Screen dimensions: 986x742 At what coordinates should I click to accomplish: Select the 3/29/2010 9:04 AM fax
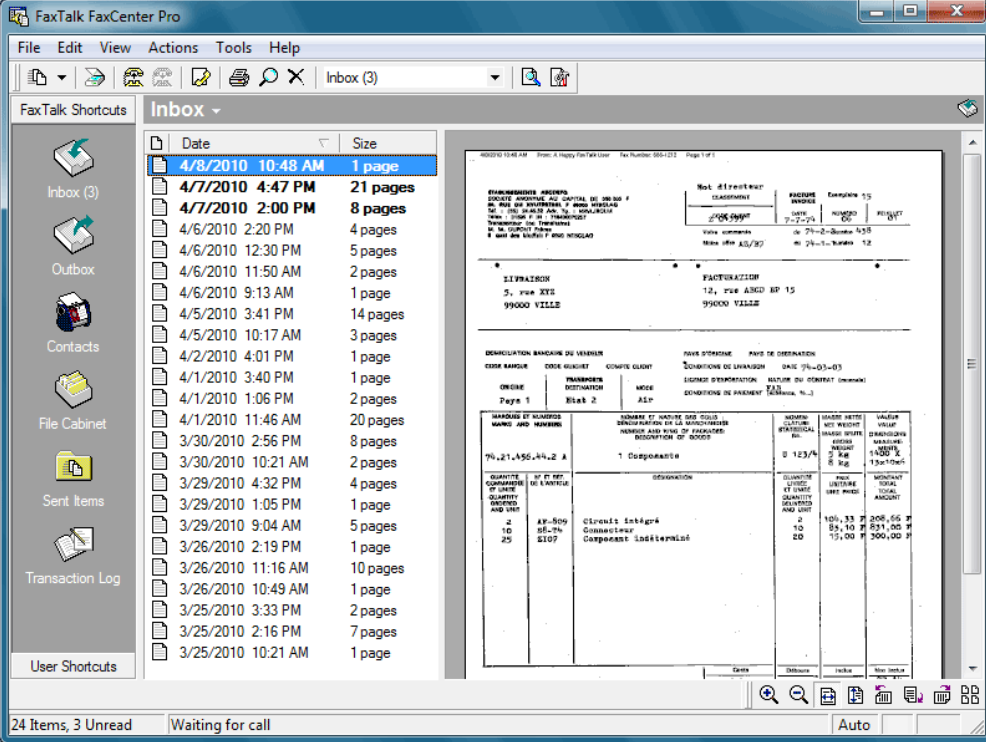click(x=292, y=526)
